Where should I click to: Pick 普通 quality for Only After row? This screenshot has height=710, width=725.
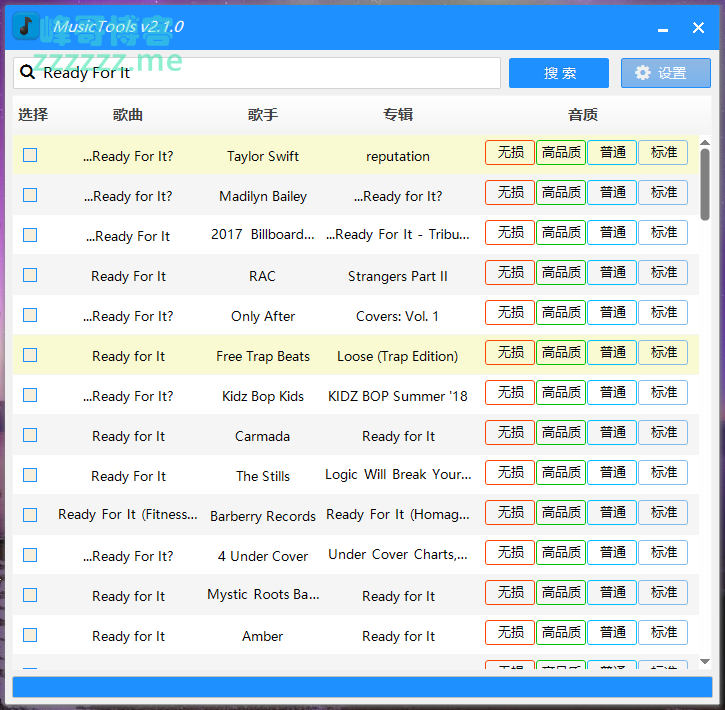pos(612,312)
